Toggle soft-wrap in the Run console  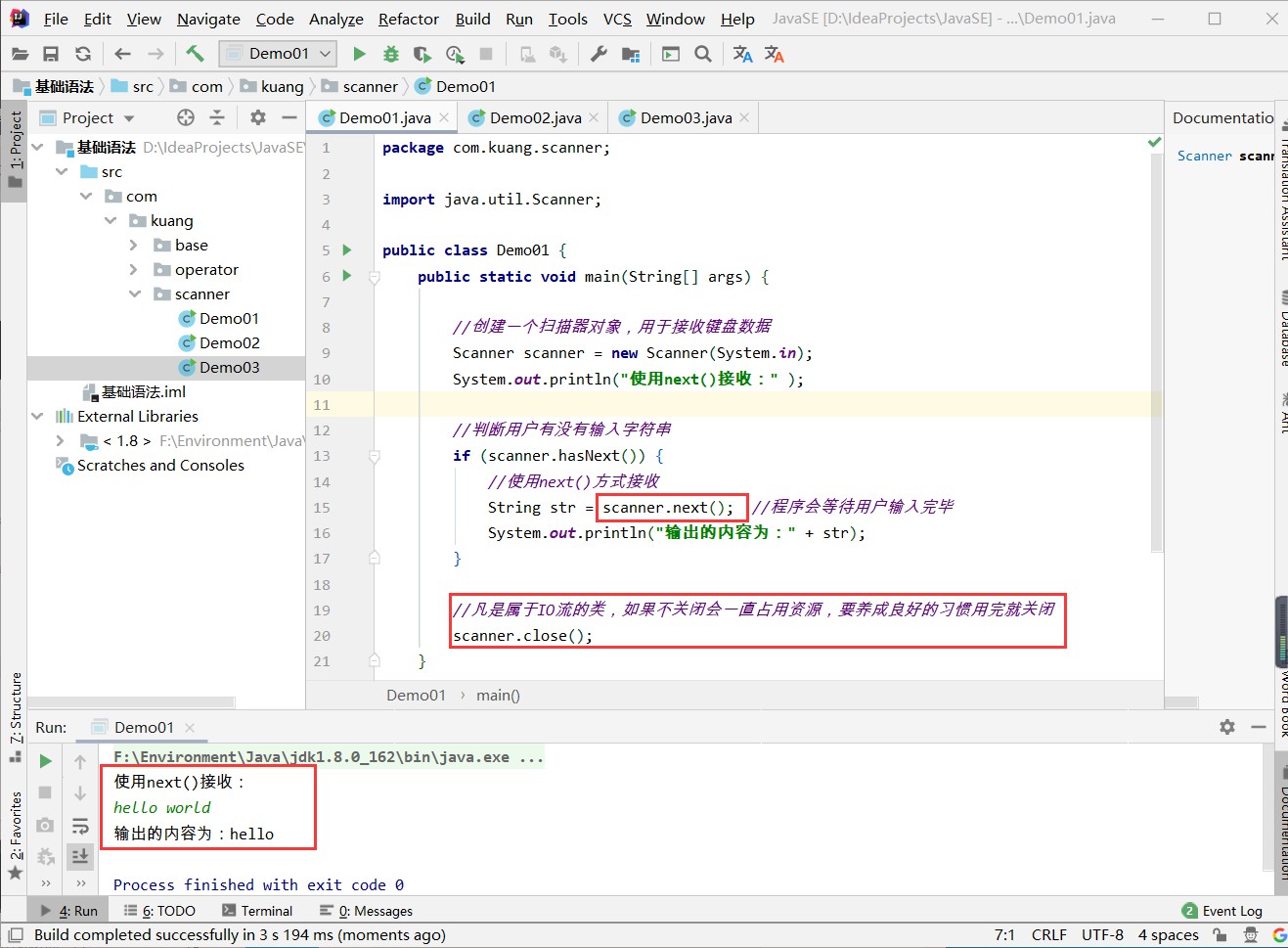tap(80, 825)
